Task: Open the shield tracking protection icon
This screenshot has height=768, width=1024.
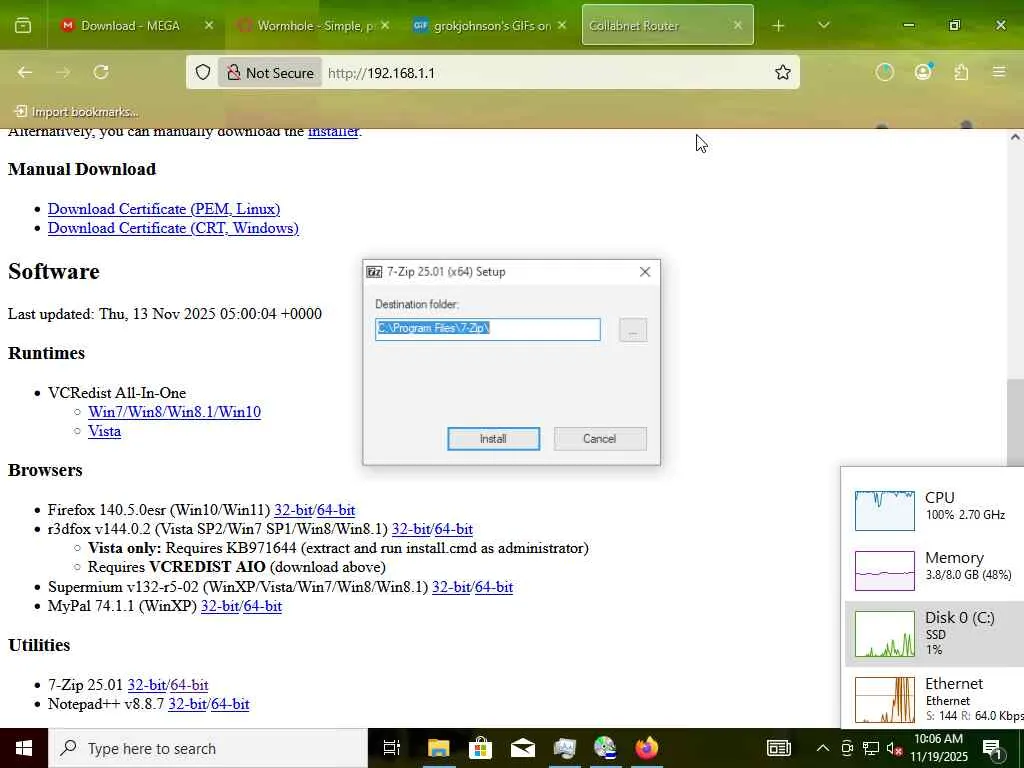Action: pyautogui.click(x=203, y=72)
